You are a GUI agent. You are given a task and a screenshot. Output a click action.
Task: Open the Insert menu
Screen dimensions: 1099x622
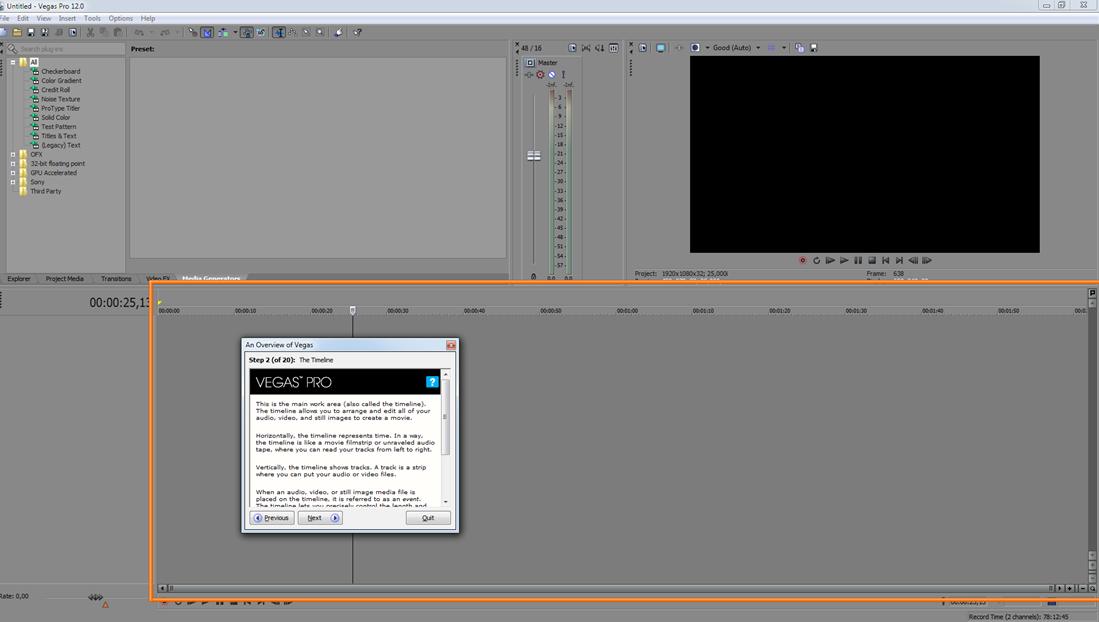(x=67, y=18)
